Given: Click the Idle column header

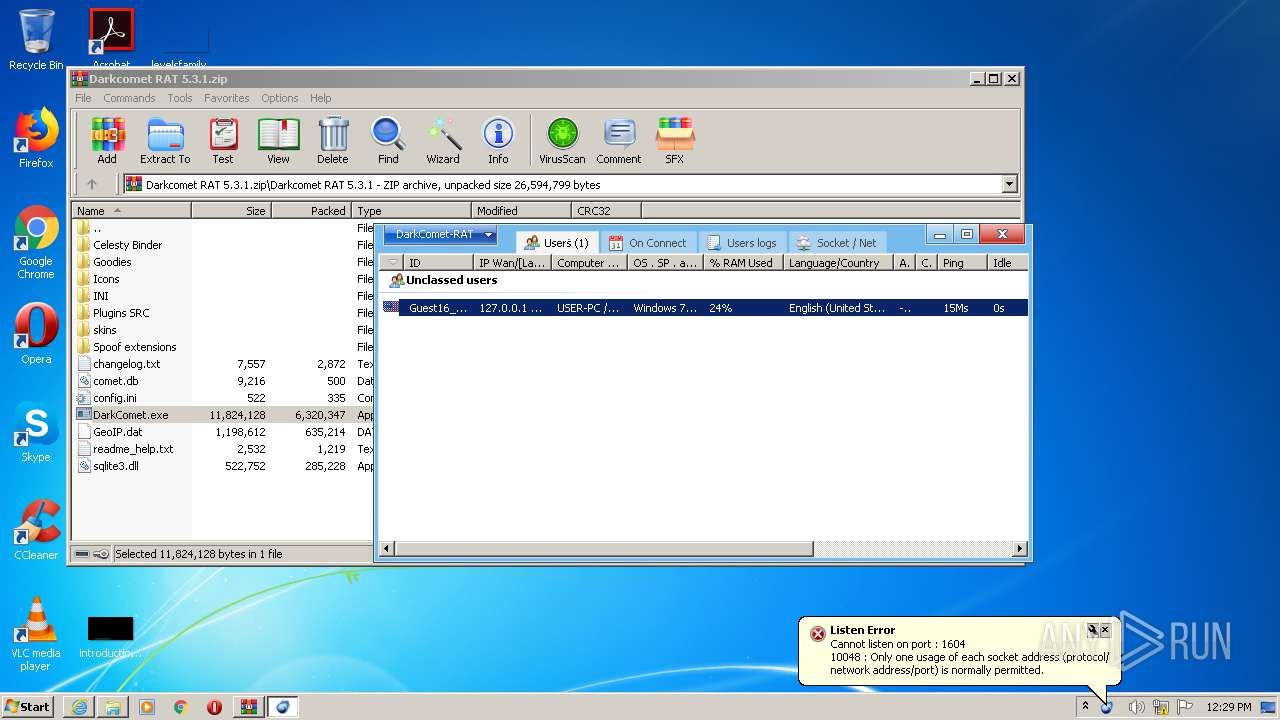Looking at the screenshot, I should pyautogui.click(x=1008, y=263).
